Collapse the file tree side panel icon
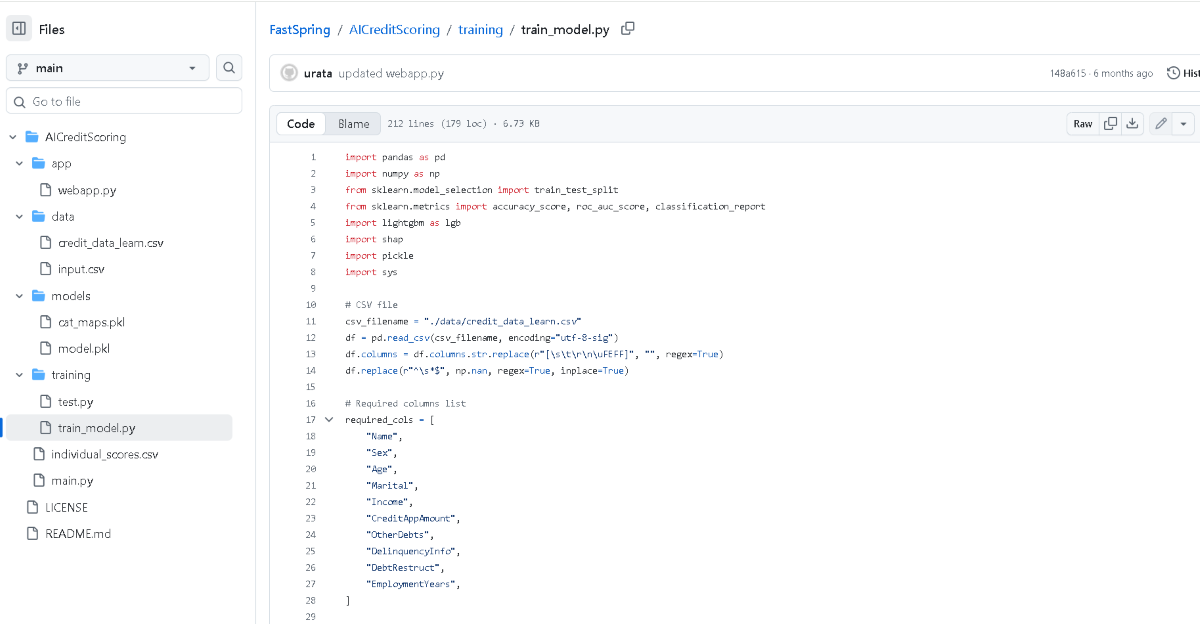This screenshot has width=1200, height=624. (19, 29)
